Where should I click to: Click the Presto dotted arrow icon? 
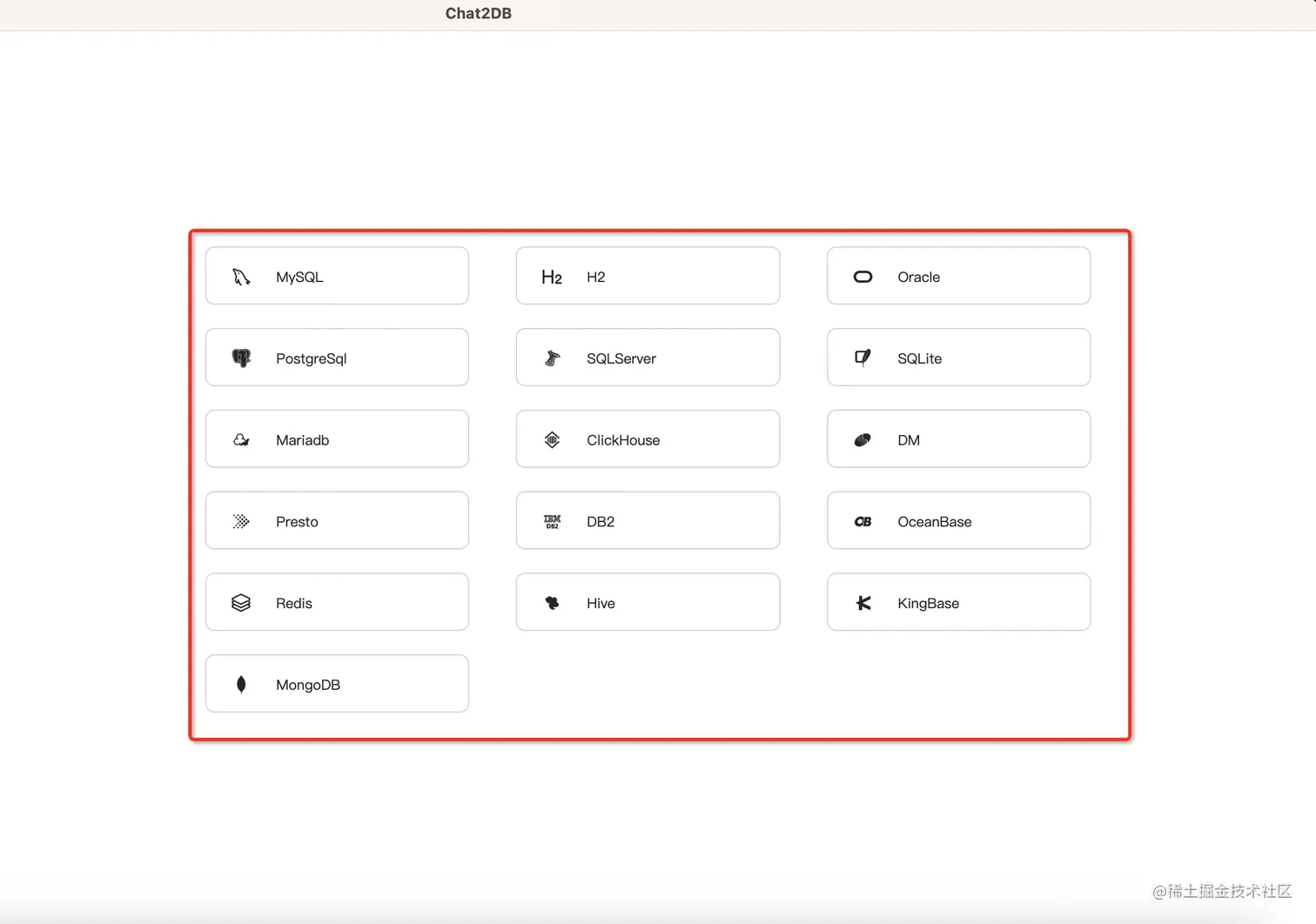241,521
